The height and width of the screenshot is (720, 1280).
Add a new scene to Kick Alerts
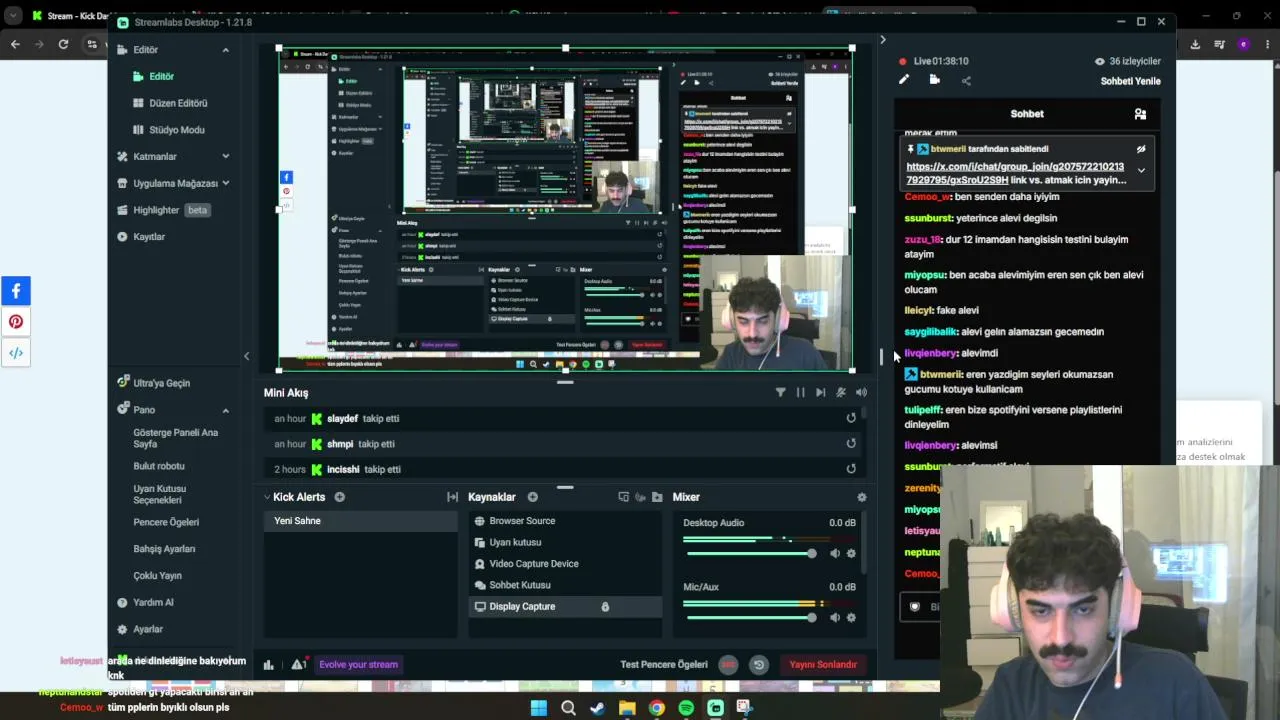pyautogui.click(x=340, y=497)
